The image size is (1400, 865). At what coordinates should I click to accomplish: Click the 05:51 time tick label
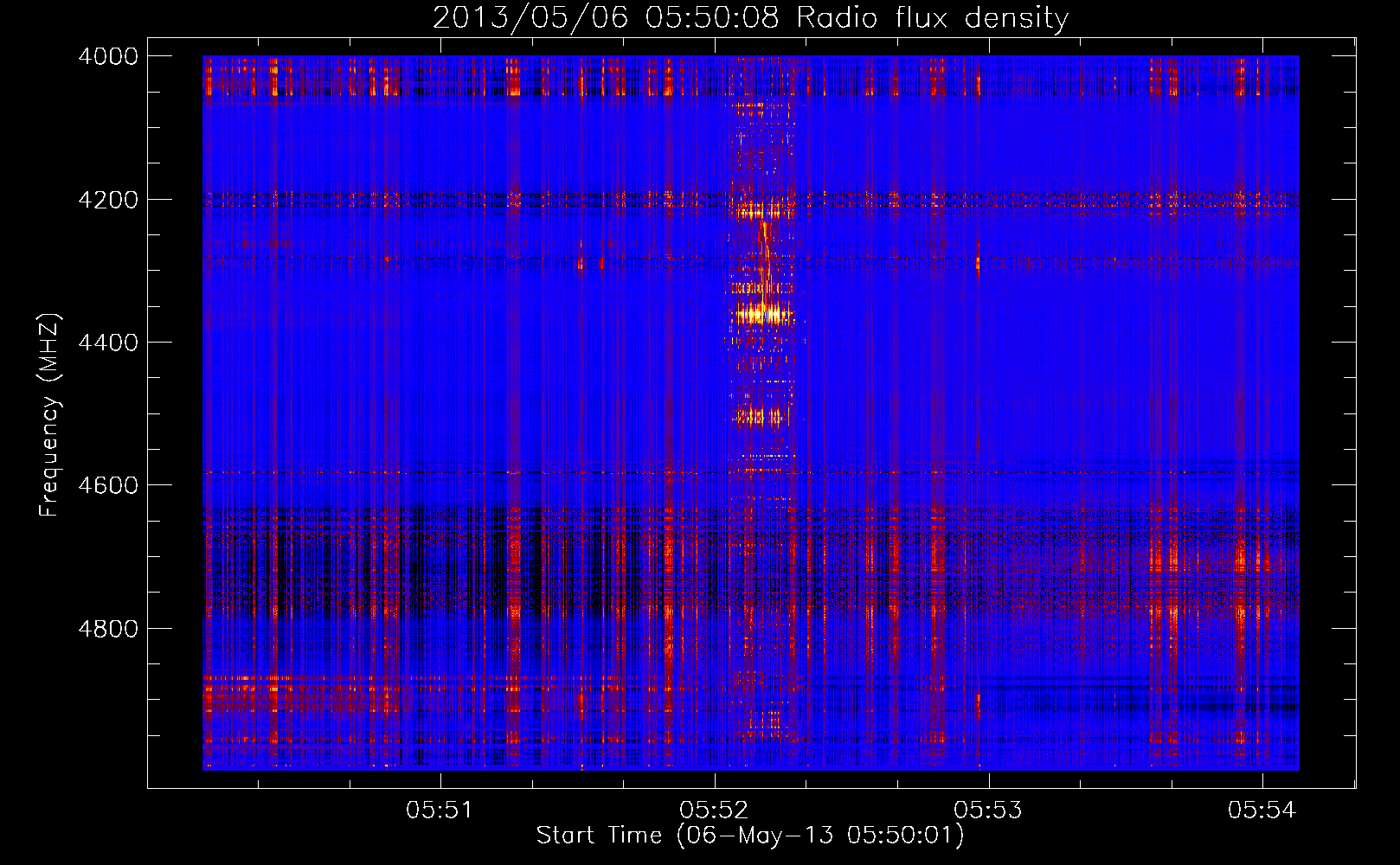click(x=440, y=810)
